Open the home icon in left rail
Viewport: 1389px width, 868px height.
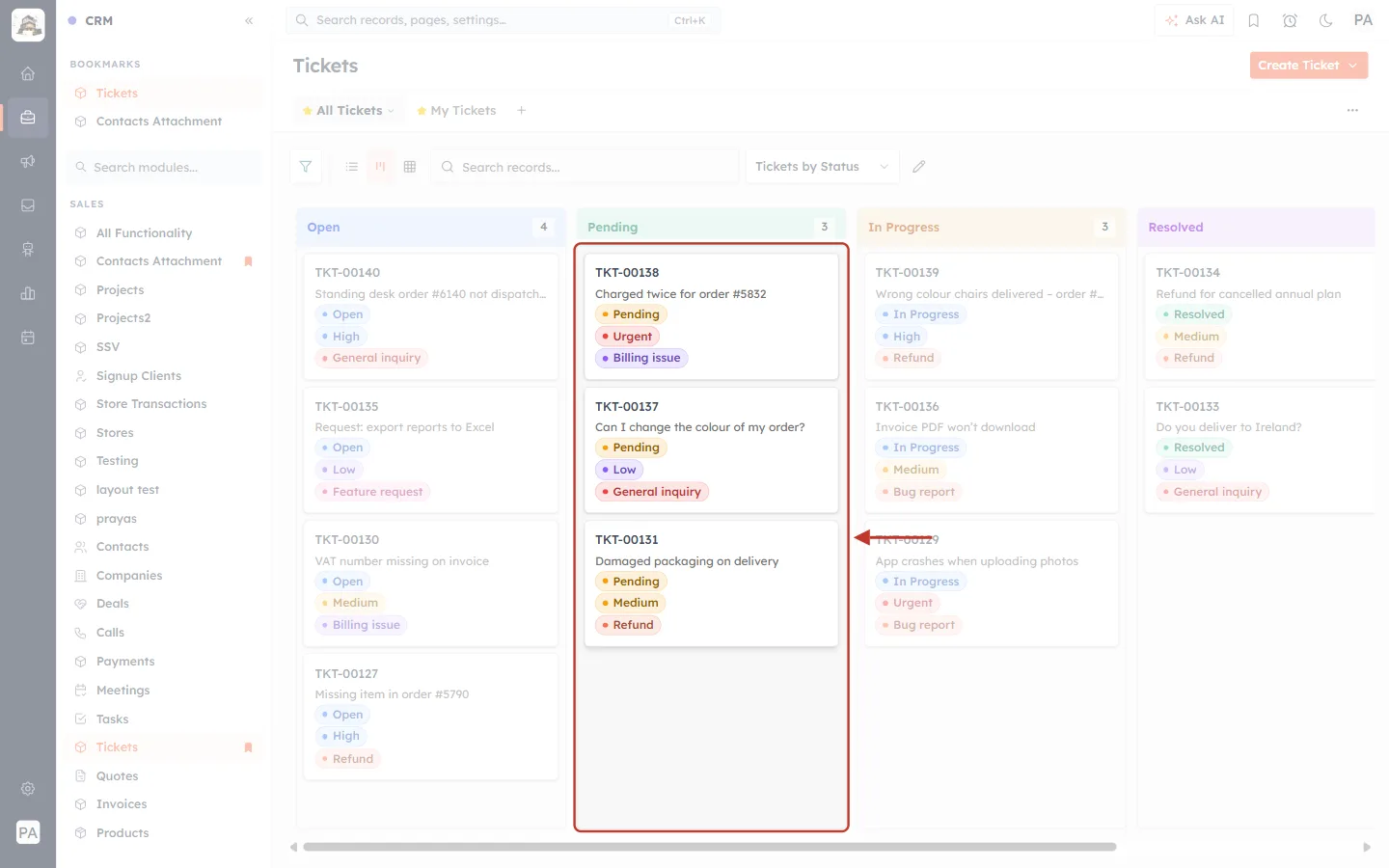pyautogui.click(x=28, y=73)
